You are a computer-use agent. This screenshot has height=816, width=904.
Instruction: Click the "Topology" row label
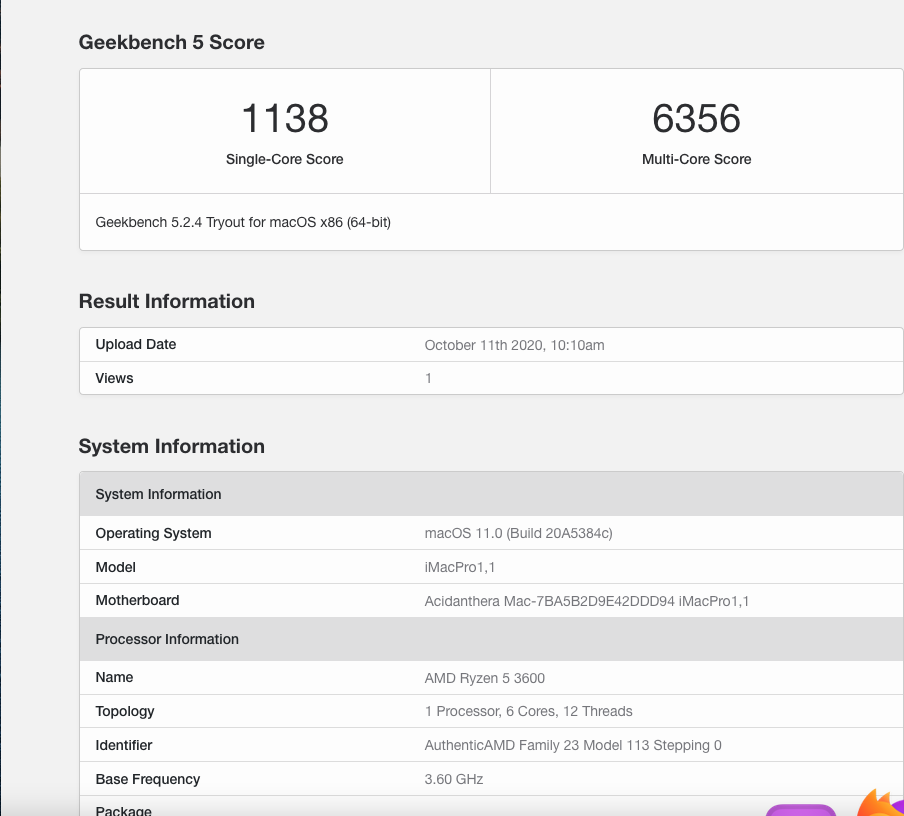pyautogui.click(x=125, y=712)
